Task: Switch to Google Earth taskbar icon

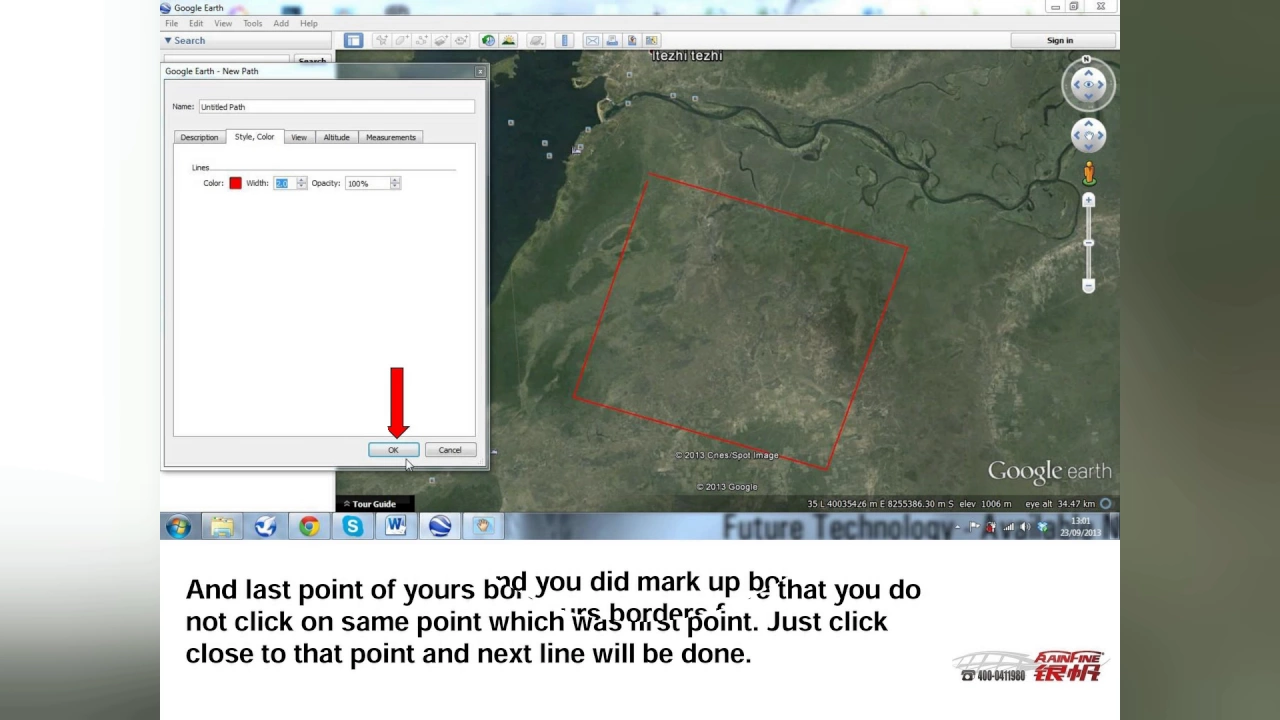Action: (440, 526)
